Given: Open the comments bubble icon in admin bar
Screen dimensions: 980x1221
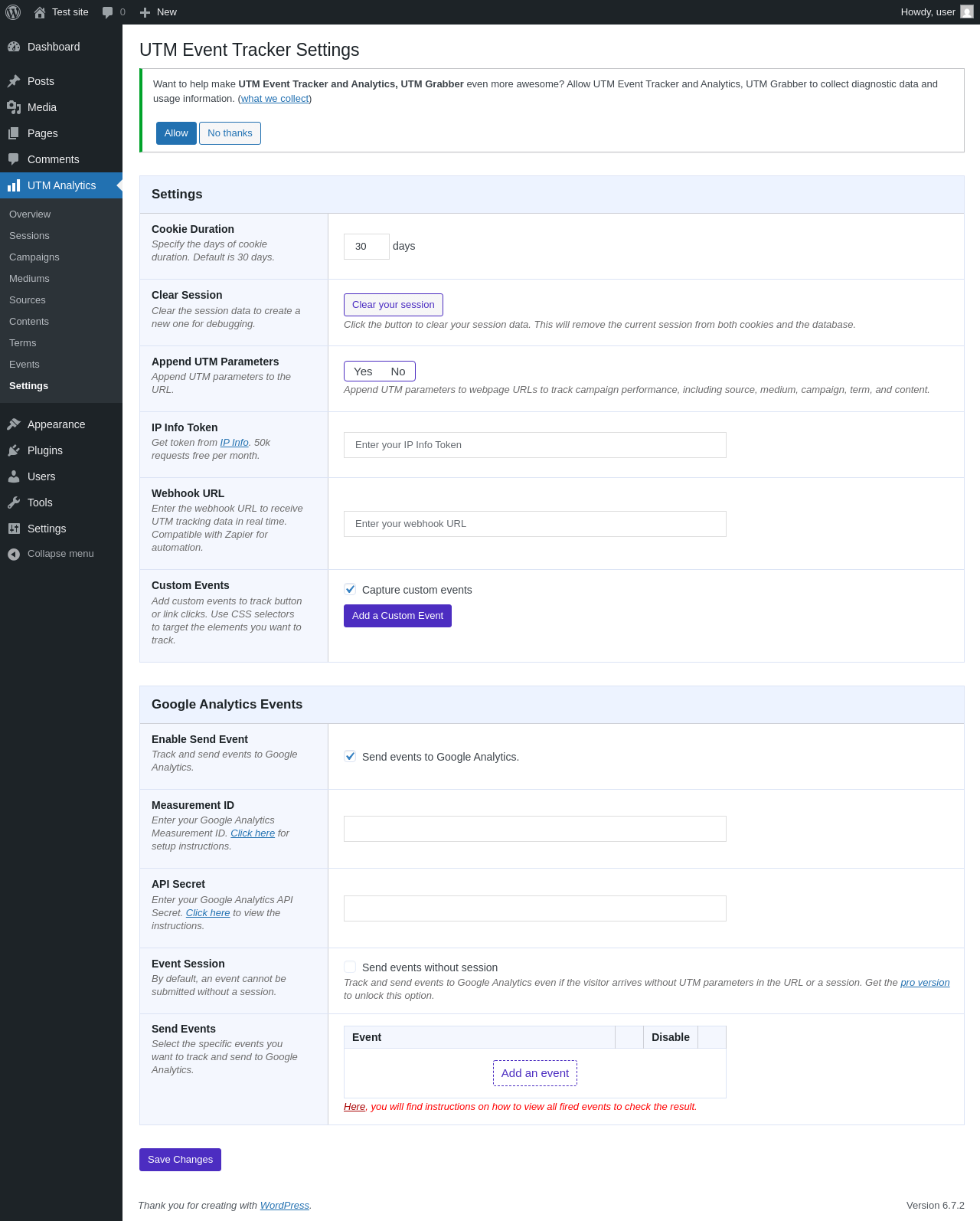Looking at the screenshot, I should [108, 12].
